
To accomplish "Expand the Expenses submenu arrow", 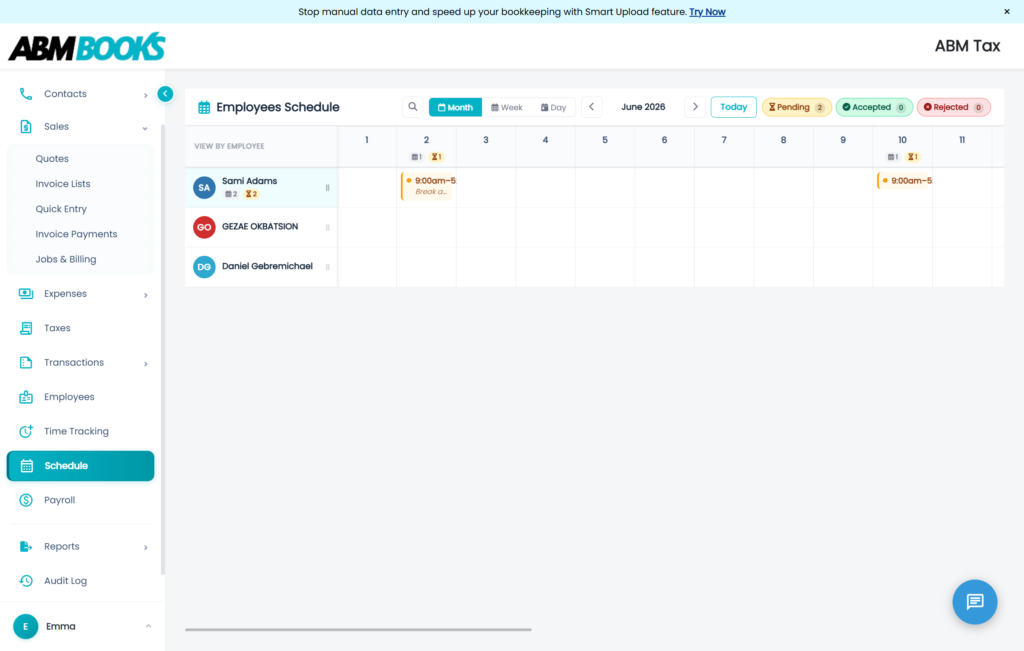I will [146, 295].
